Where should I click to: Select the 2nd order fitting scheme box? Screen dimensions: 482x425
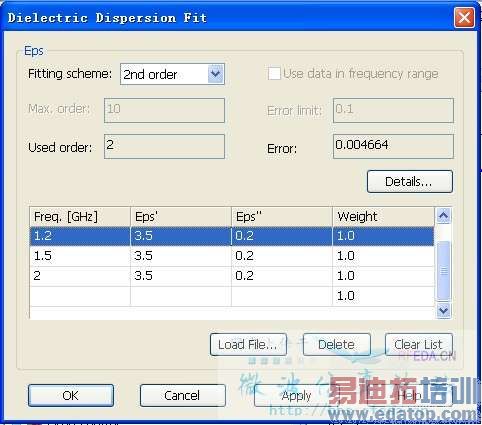pos(172,74)
